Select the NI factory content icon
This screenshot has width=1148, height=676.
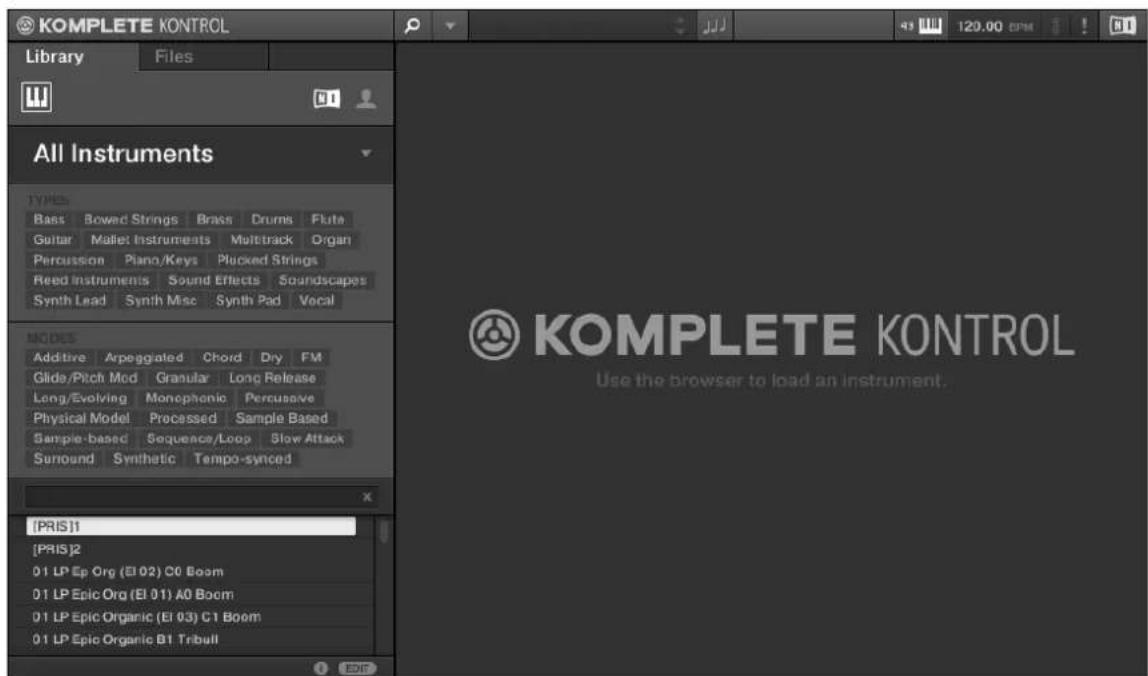point(327,98)
